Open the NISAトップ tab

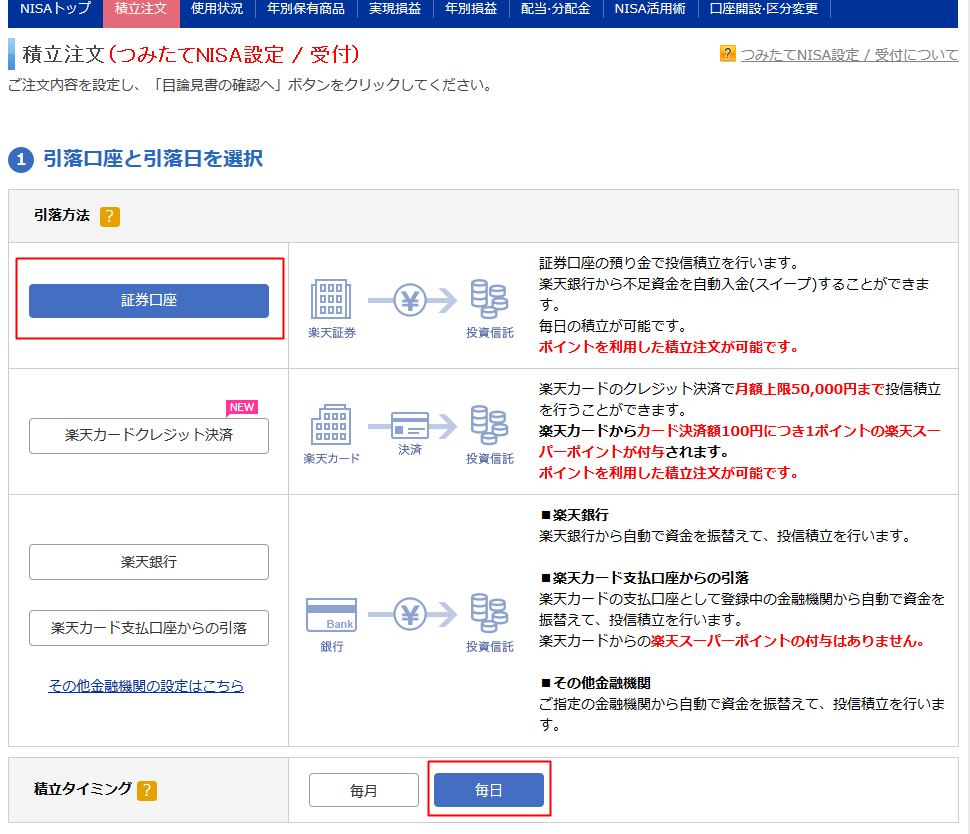[55, 10]
